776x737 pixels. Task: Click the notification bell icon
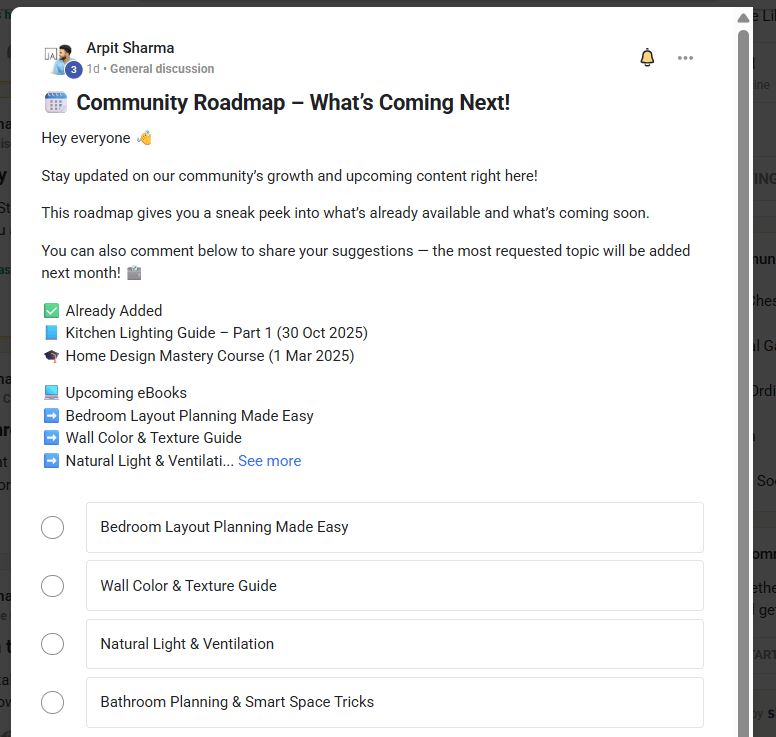click(x=647, y=58)
